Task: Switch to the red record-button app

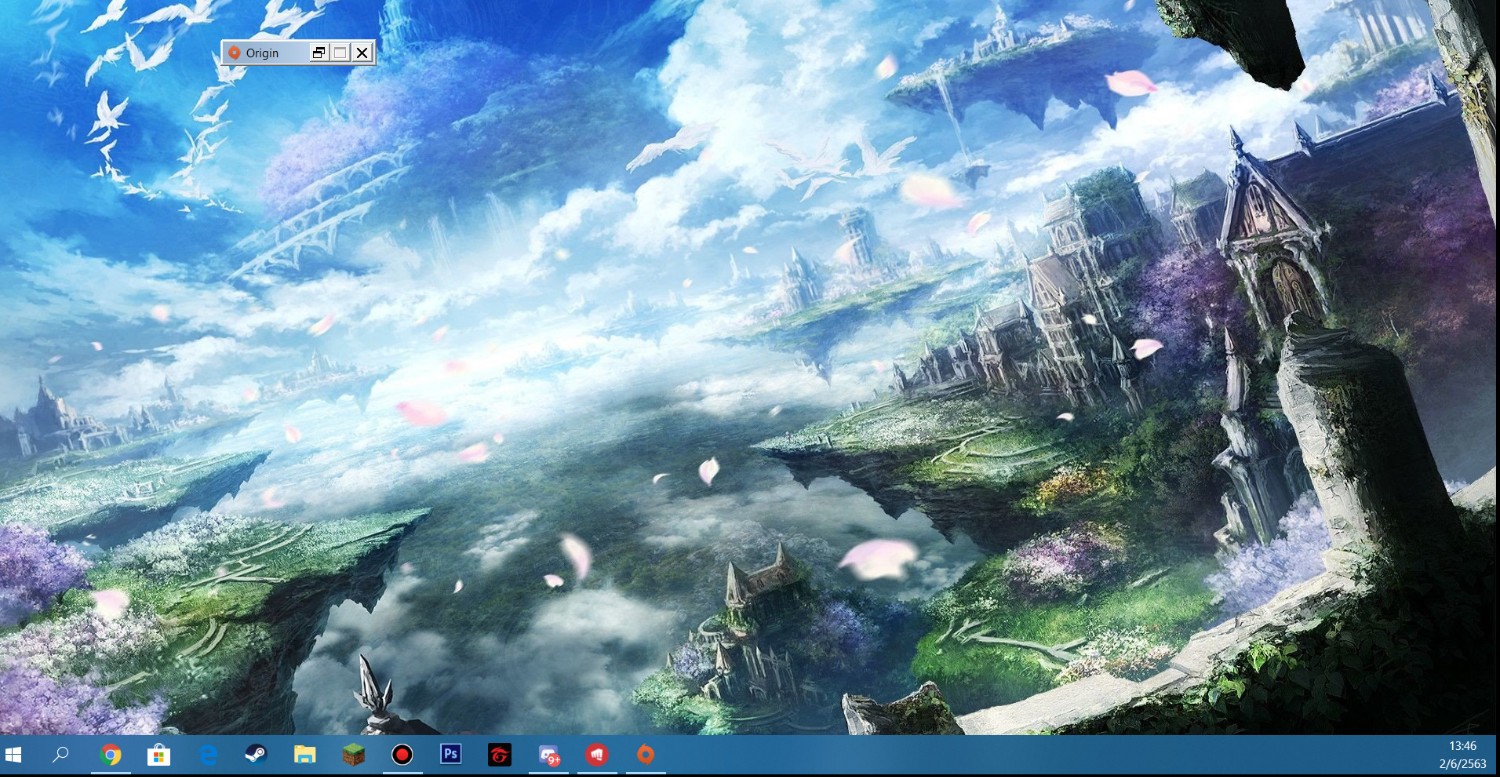Action: (402, 755)
